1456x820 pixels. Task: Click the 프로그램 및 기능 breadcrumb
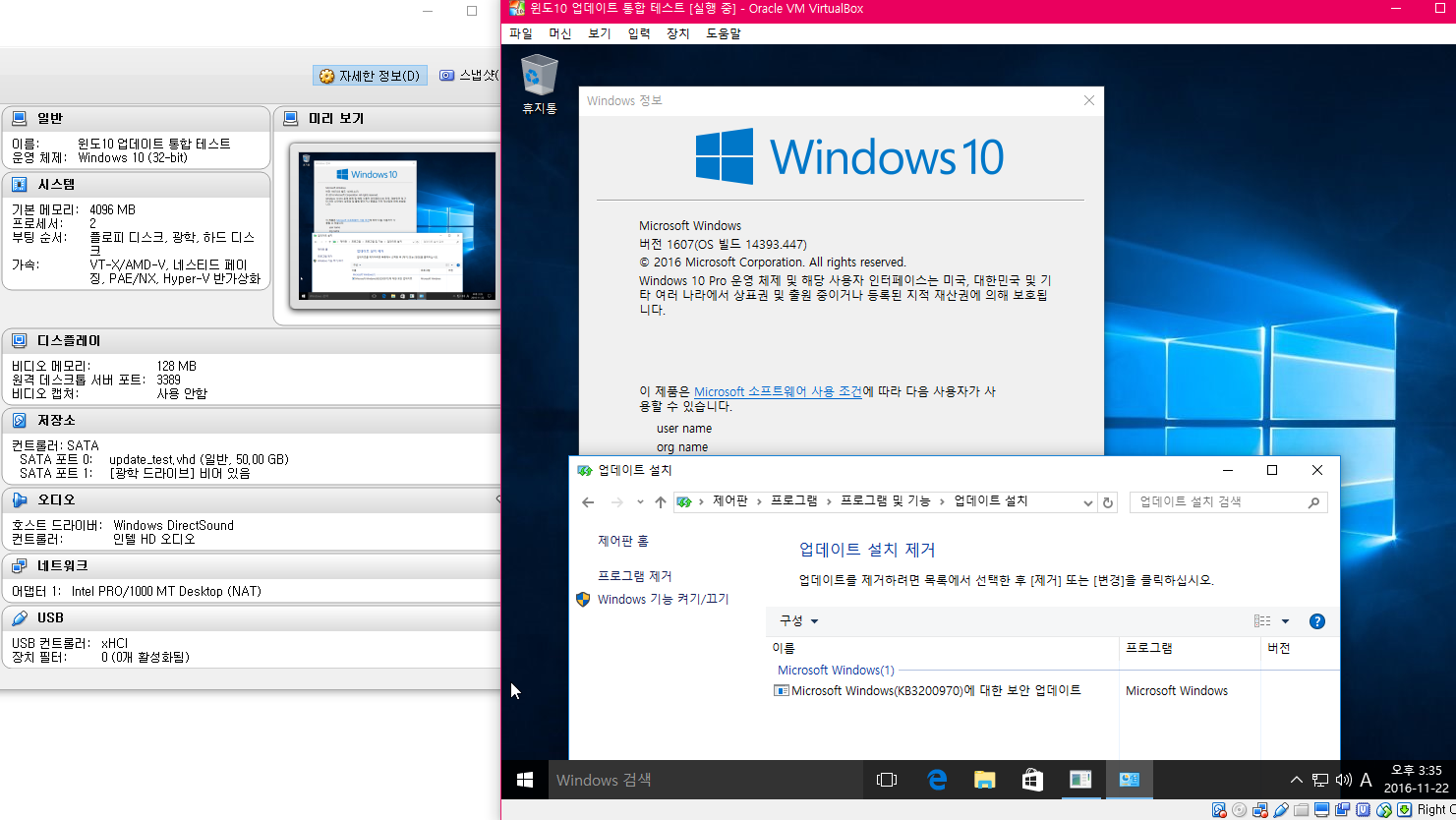point(885,501)
